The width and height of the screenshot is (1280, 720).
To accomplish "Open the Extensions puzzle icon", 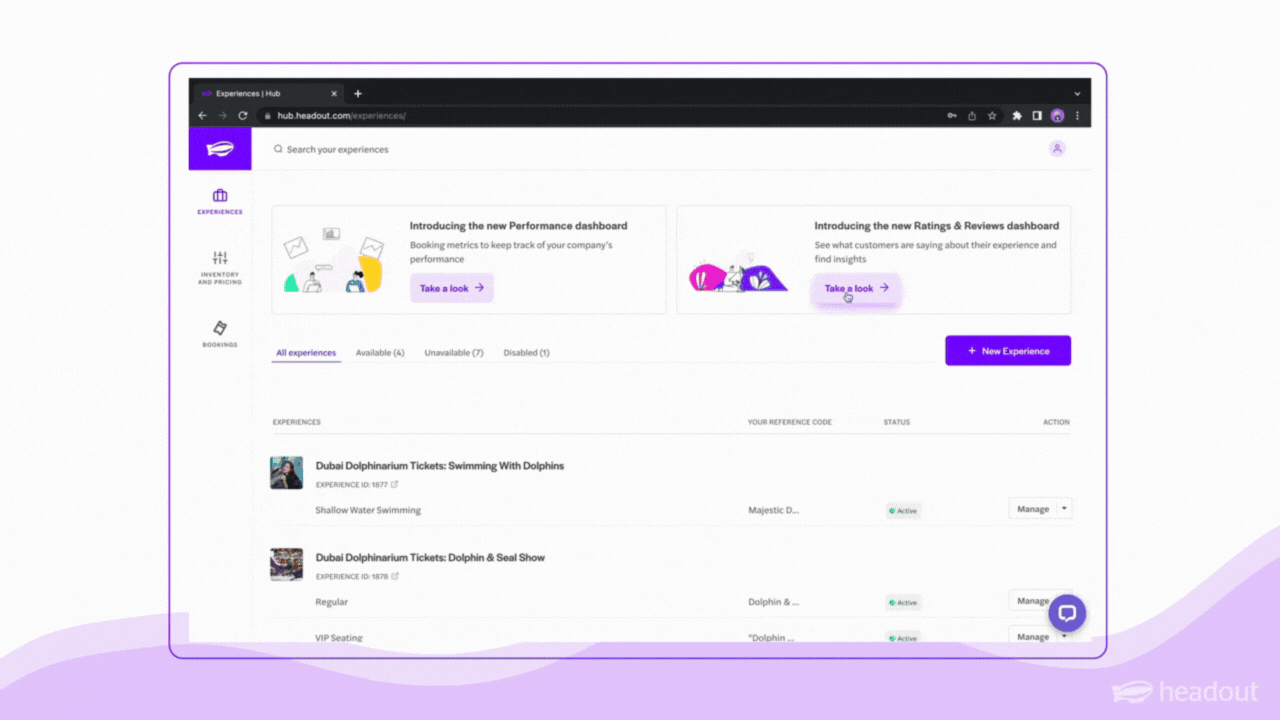I will (x=1017, y=116).
